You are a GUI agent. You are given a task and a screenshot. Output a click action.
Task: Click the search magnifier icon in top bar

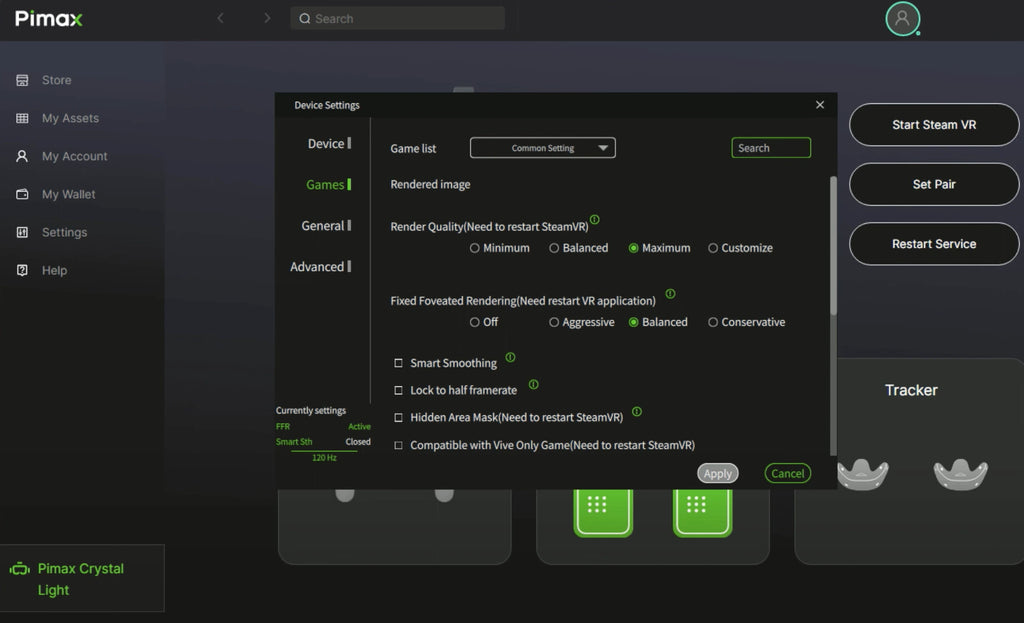click(x=304, y=18)
